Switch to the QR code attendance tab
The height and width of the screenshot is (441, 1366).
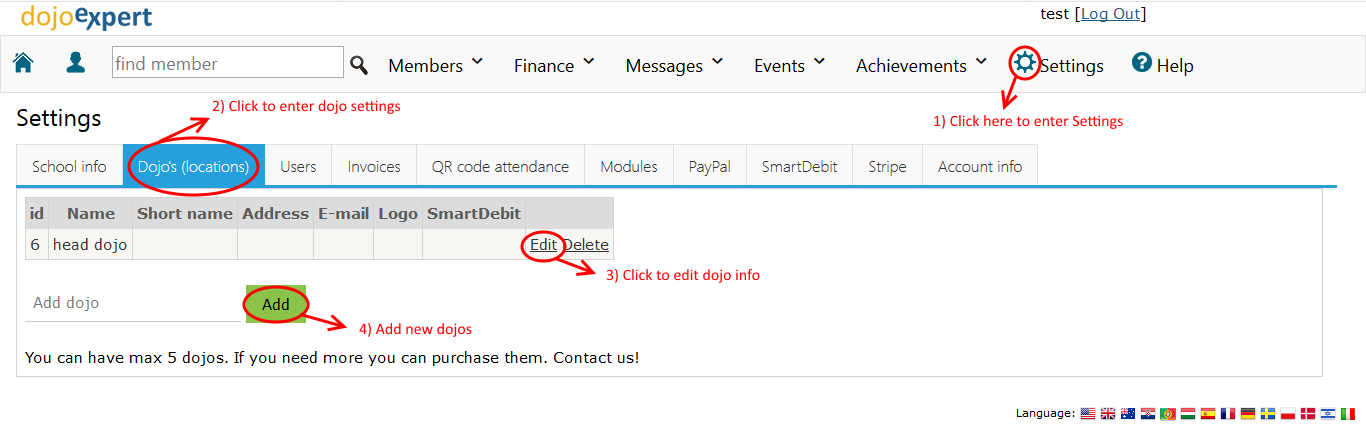coord(500,166)
